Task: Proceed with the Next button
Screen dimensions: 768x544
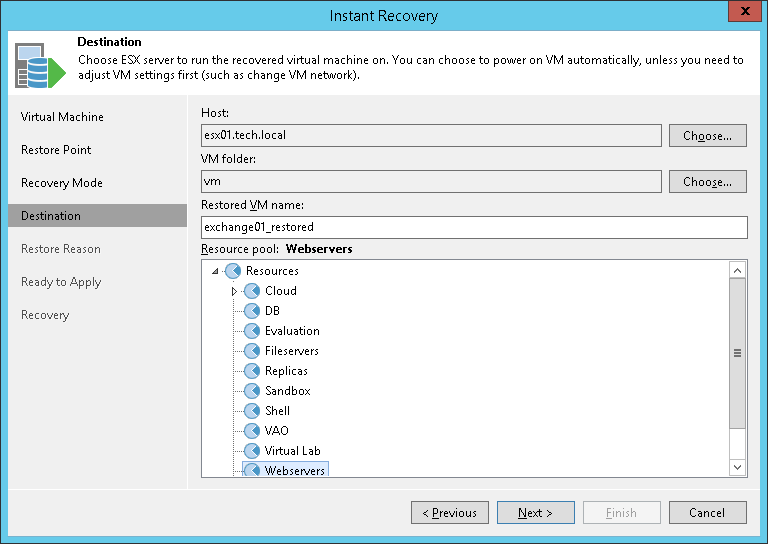Action: 535,513
